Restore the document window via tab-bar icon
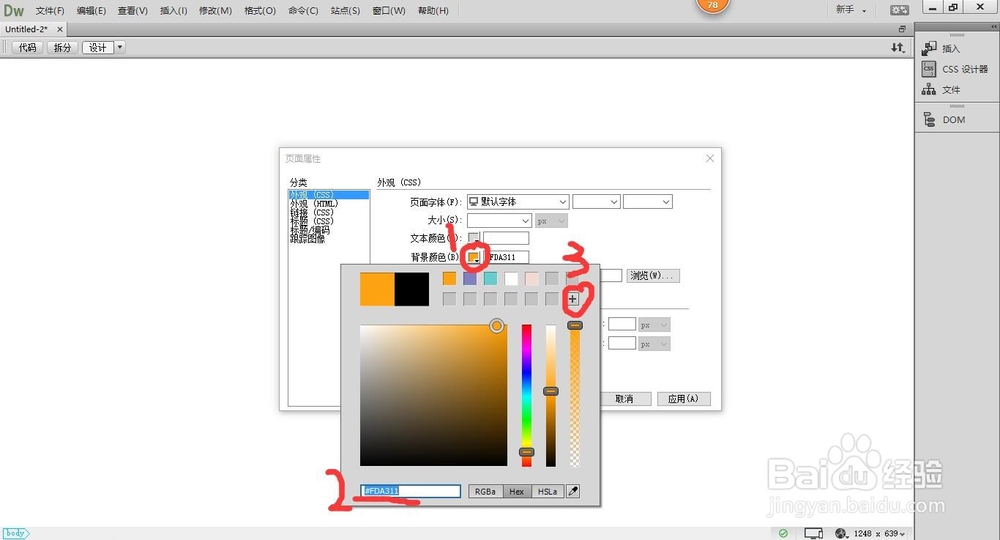1000x540 pixels. click(902, 29)
